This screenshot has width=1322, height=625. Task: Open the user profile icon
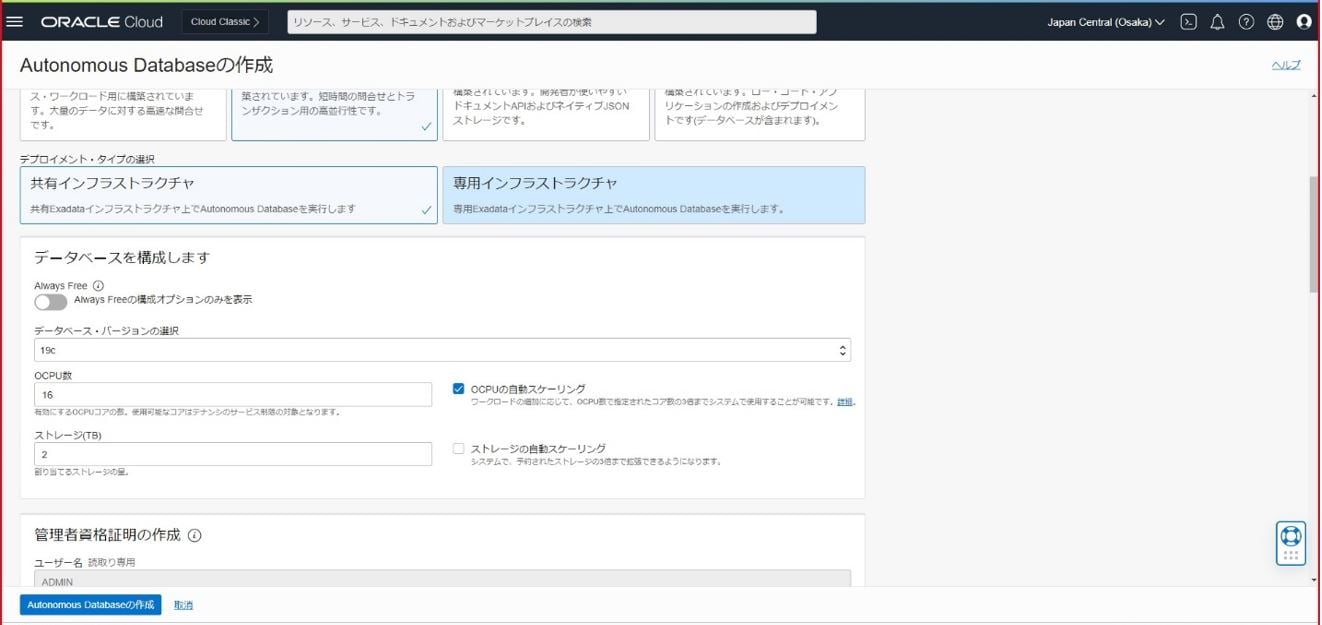coord(1303,21)
